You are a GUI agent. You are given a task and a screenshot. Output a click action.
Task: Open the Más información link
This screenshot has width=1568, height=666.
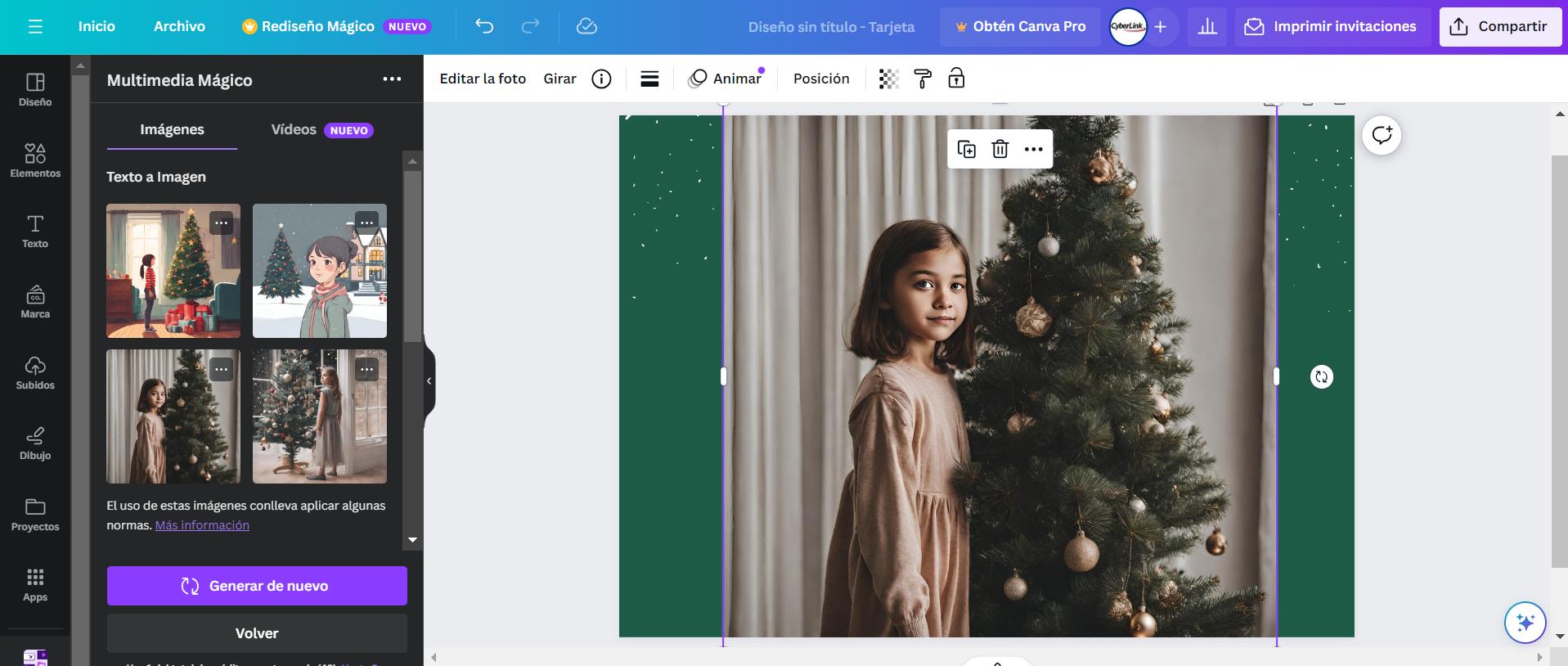click(x=202, y=525)
